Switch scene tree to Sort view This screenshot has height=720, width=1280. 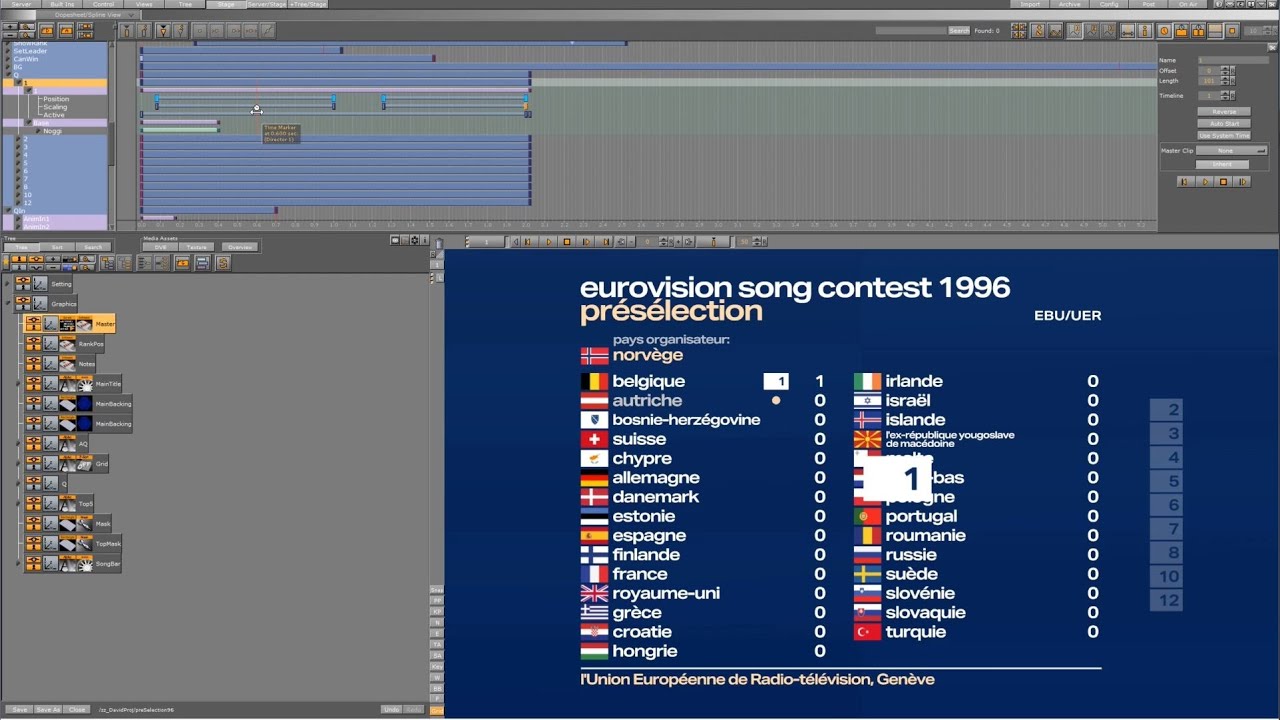57,247
